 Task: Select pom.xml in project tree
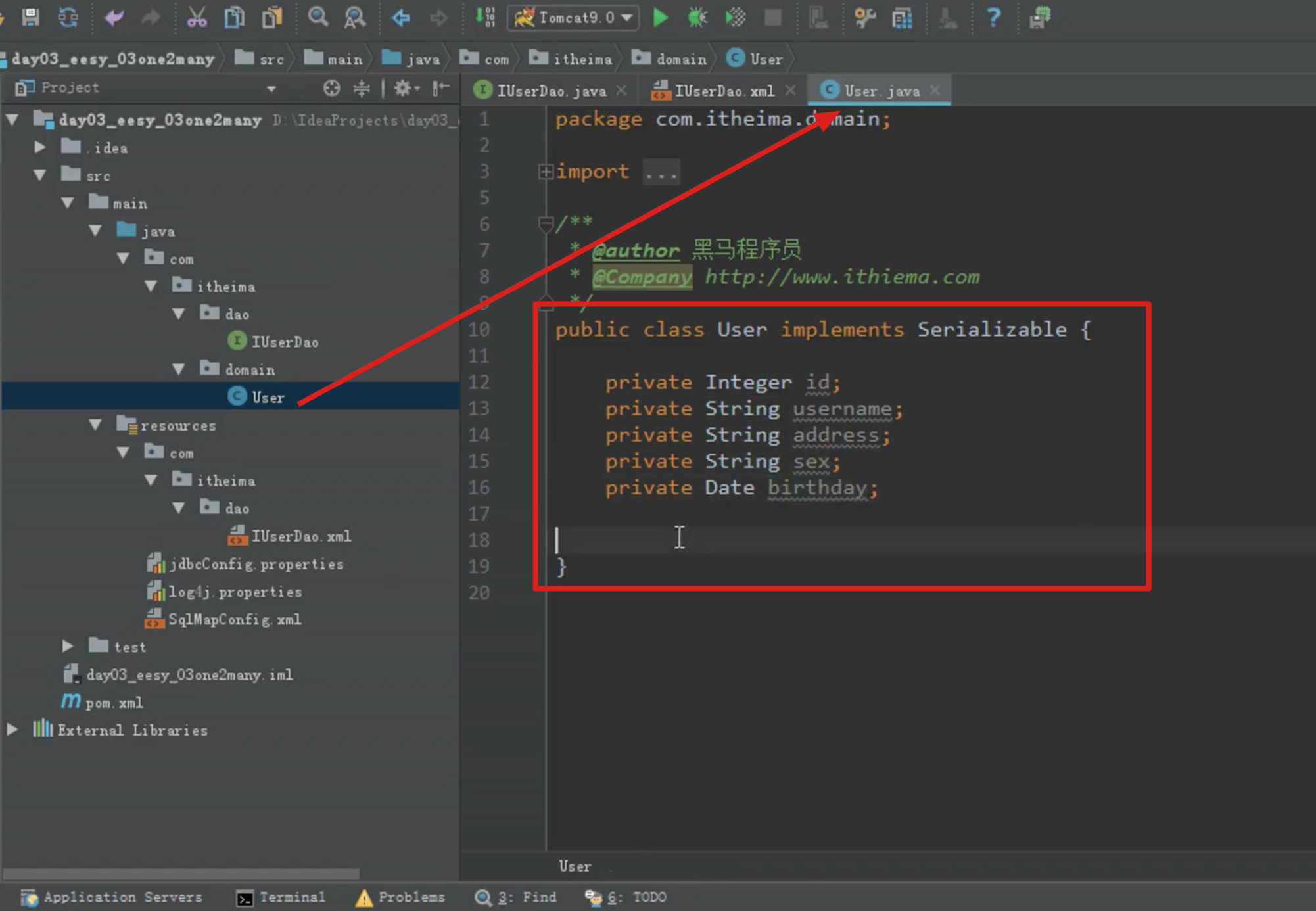pyautogui.click(x=102, y=702)
